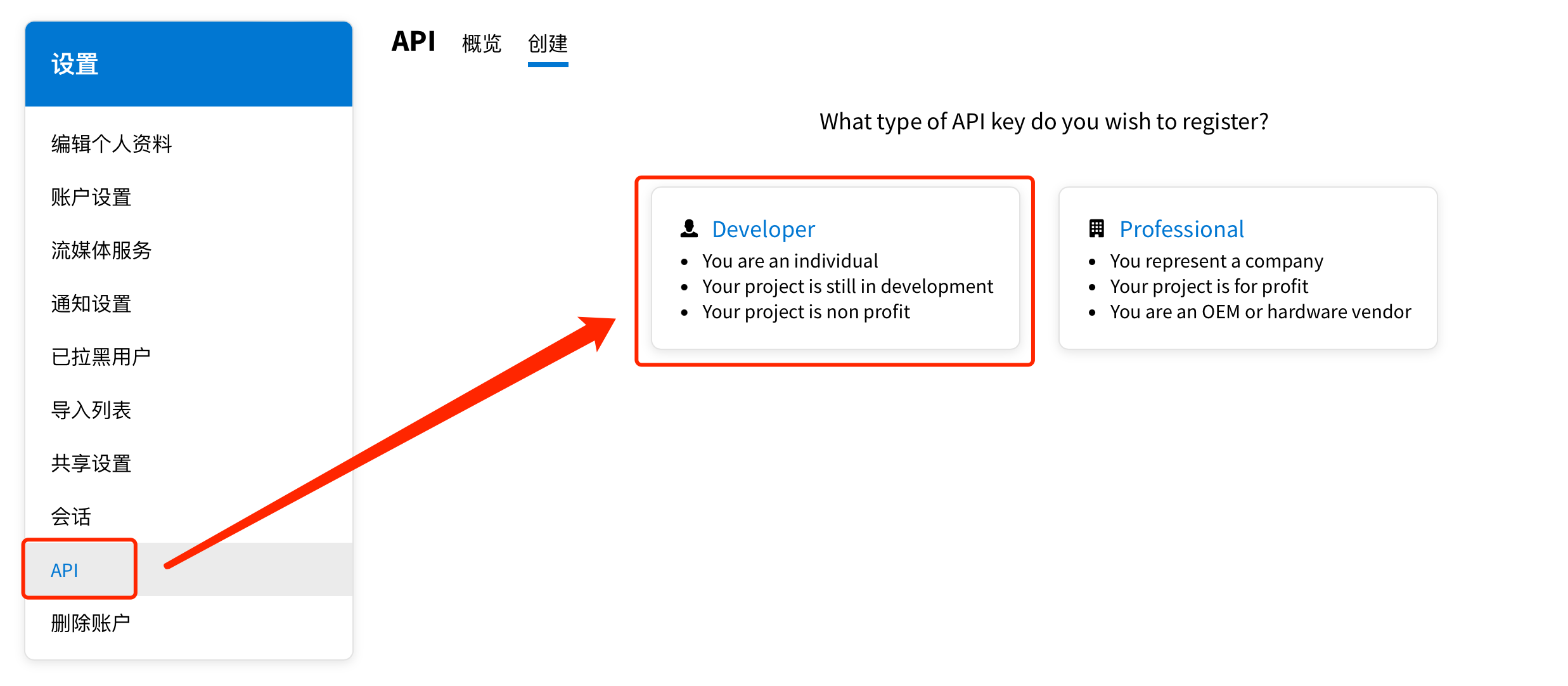Open 导入列表 settings
Image resolution: width=1568 pixels, height=686 pixels.
91,410
